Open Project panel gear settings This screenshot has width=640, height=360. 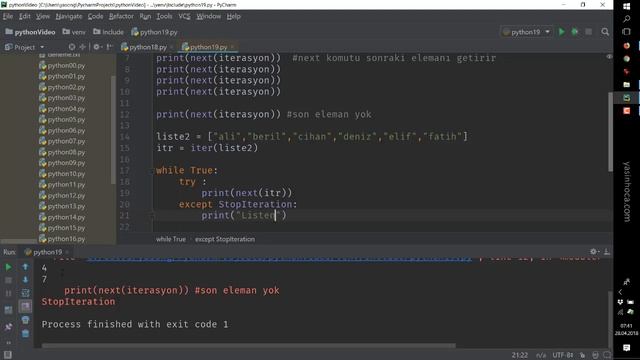pyautogui.click(x=97, y=47)
